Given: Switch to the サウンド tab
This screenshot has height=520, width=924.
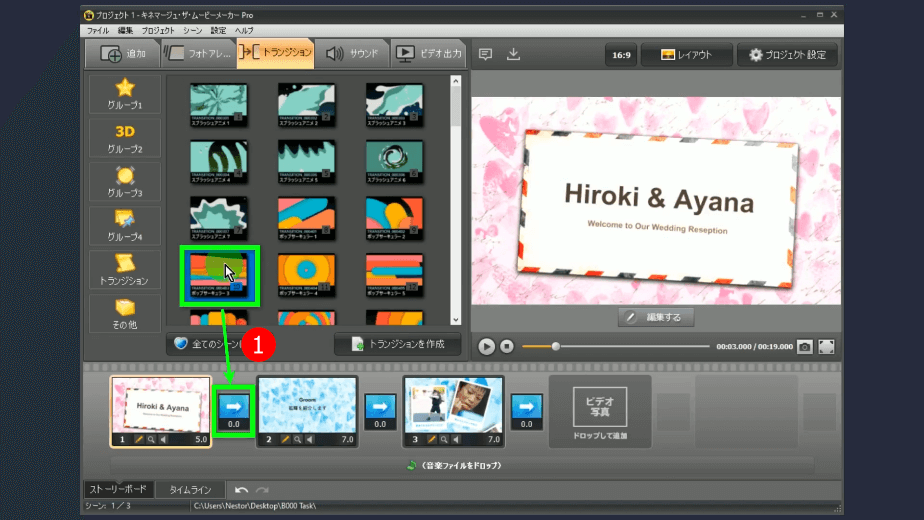Looking at the screenshot, I should (351, 54).
